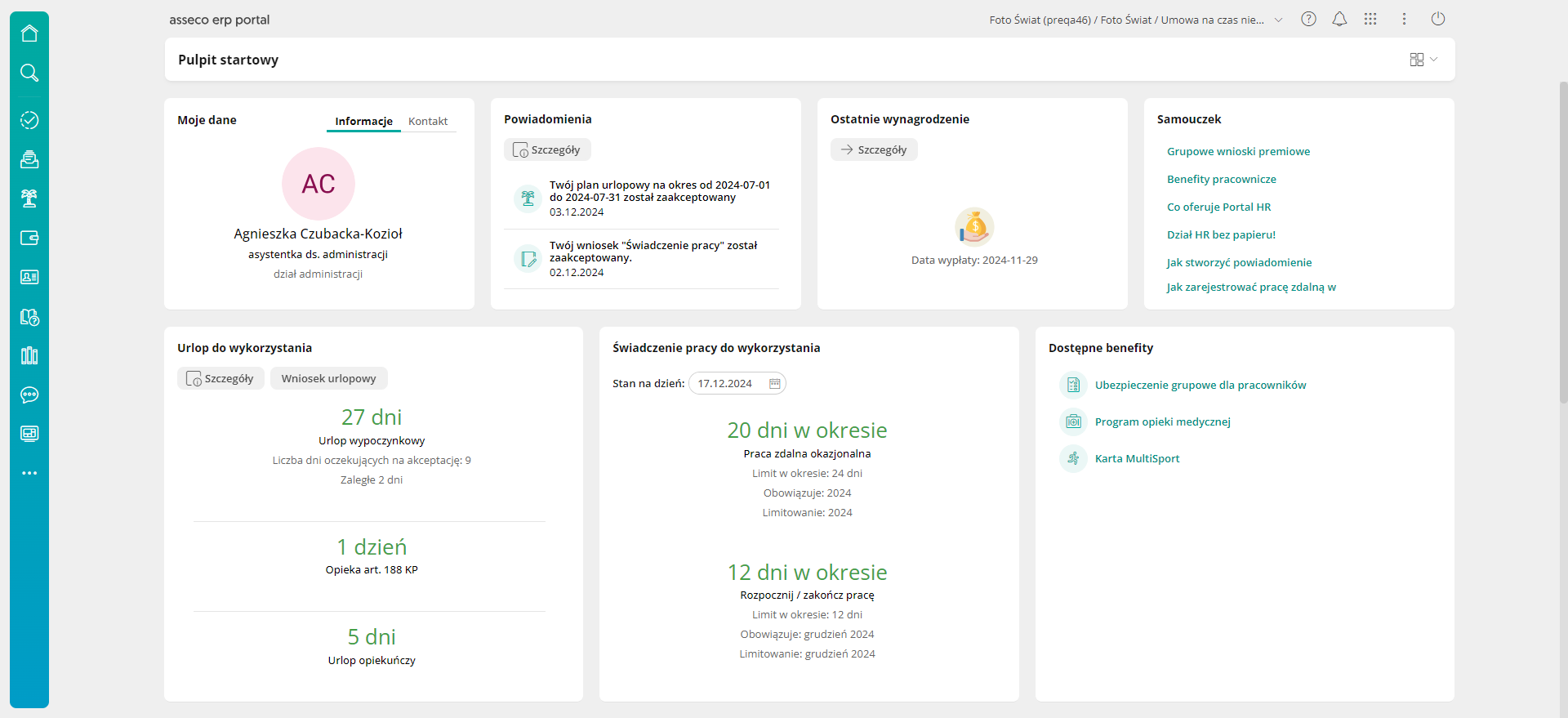Screen dimensions: 1568x718
Task: Open Szczegóły in Ostatnie wynagrodzenie card
Action: pos(874,149)
